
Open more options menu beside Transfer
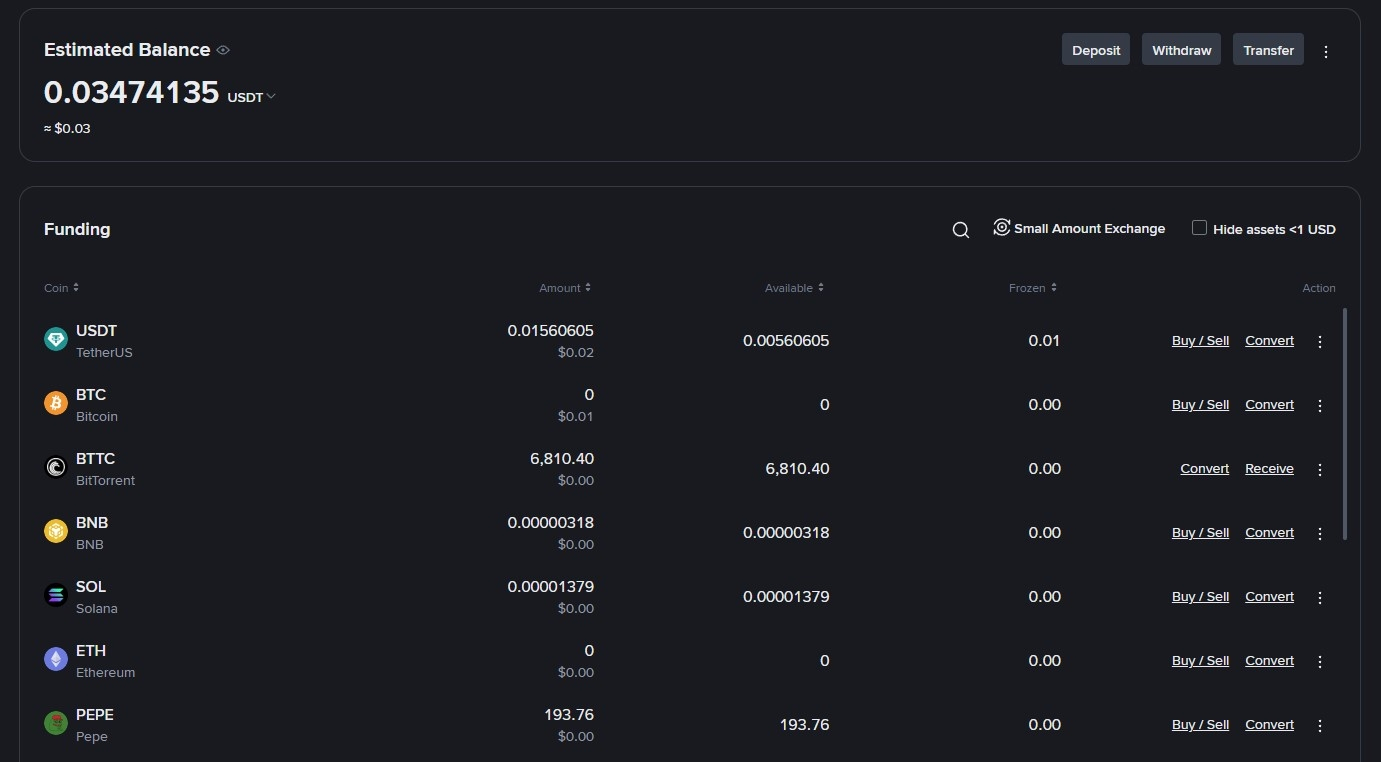1326,51
